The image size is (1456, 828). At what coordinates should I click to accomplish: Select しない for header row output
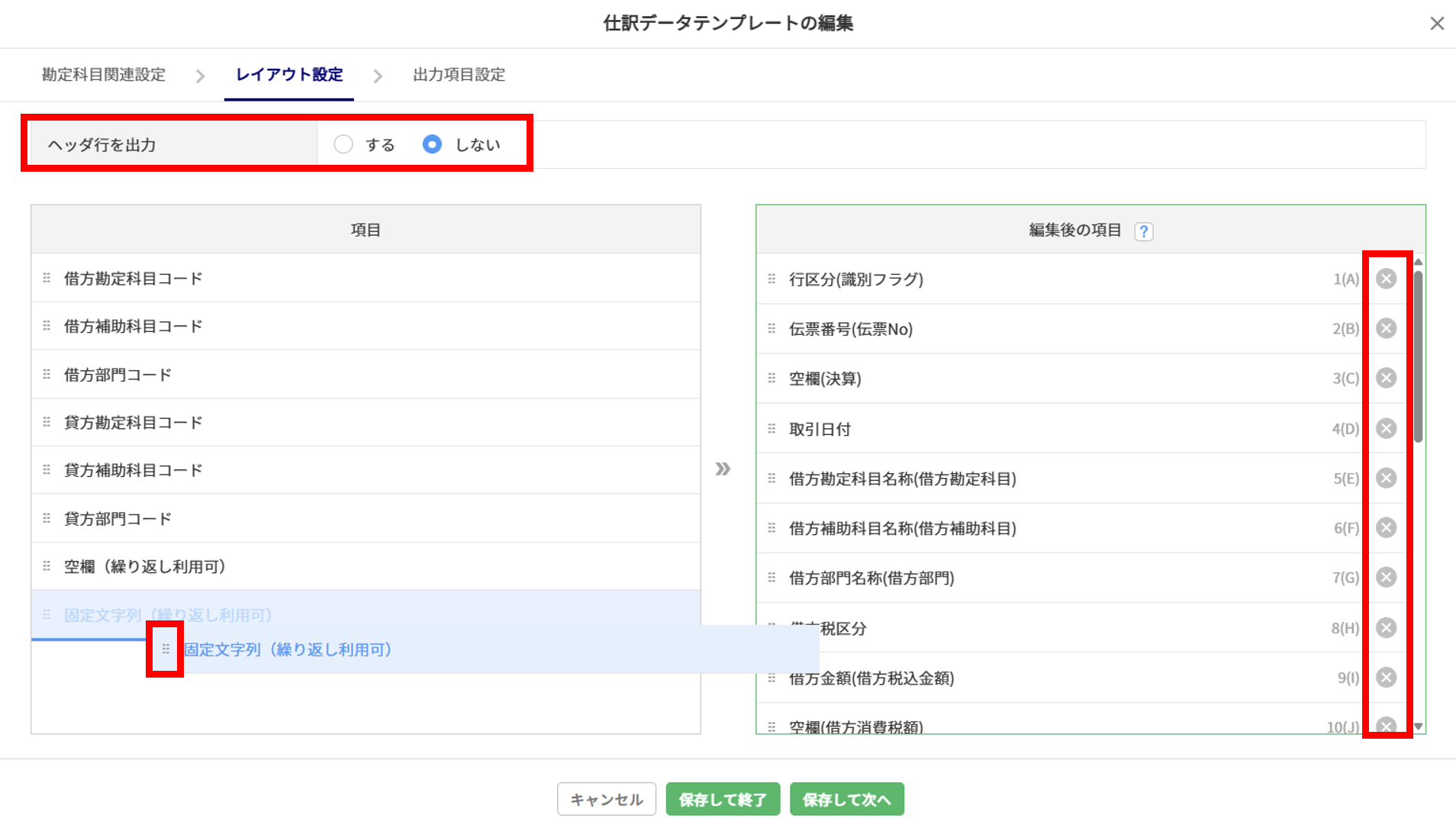pos(432,144)
